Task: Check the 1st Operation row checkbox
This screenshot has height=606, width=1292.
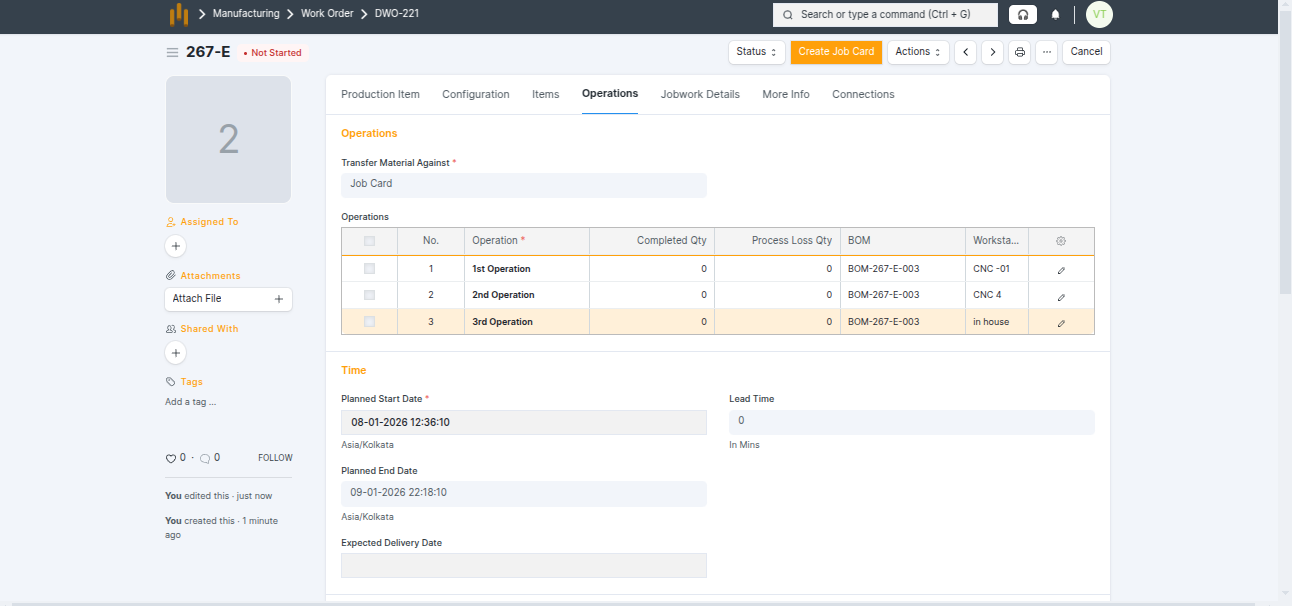Action: (x=369, y=269)
